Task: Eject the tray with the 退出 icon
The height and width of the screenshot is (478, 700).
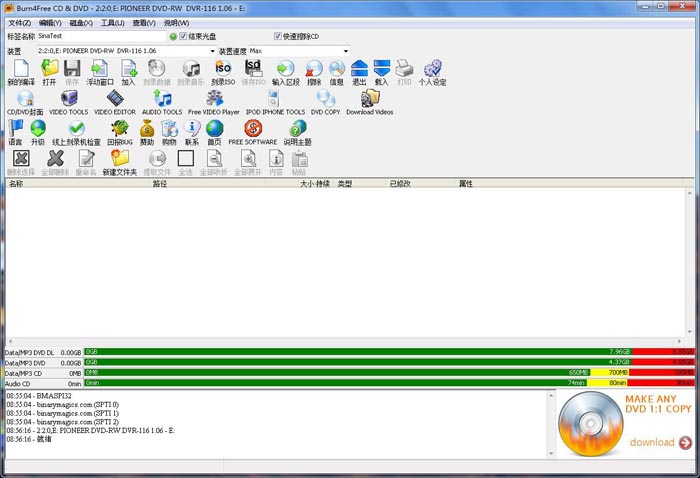Action: pos(359,73)
